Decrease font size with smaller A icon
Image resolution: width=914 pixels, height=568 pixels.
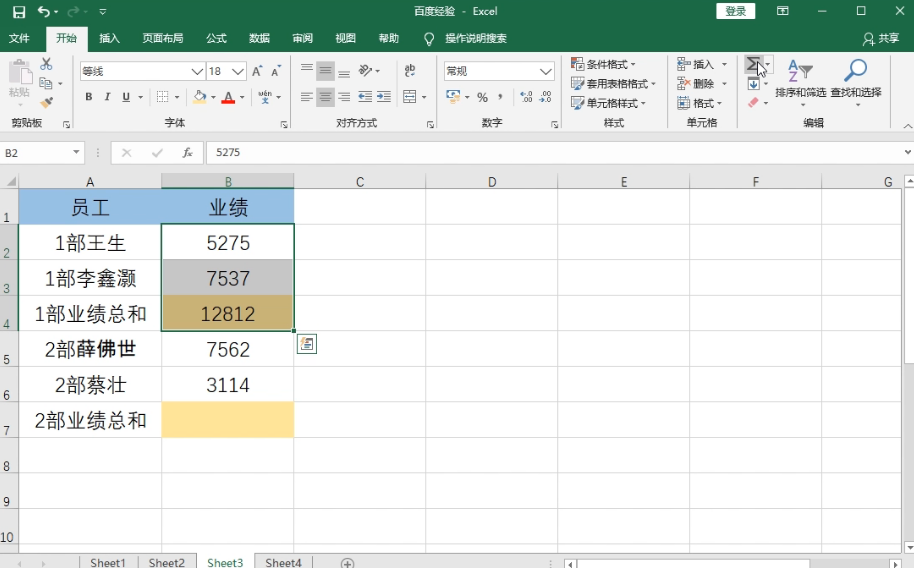(x=276, y=71)
